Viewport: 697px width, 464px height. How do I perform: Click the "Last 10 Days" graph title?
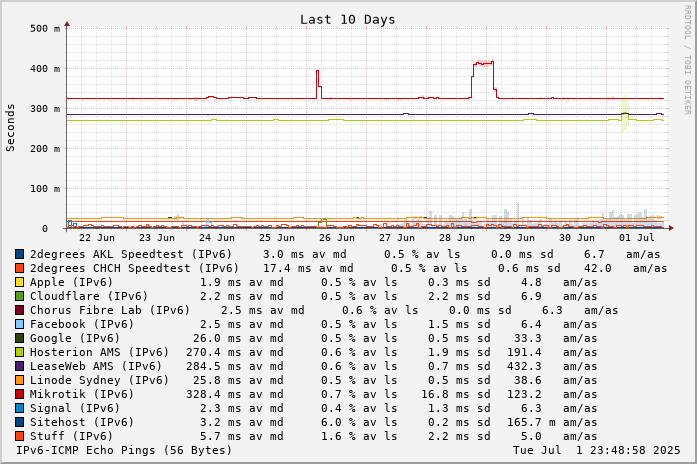coord(347,20)
